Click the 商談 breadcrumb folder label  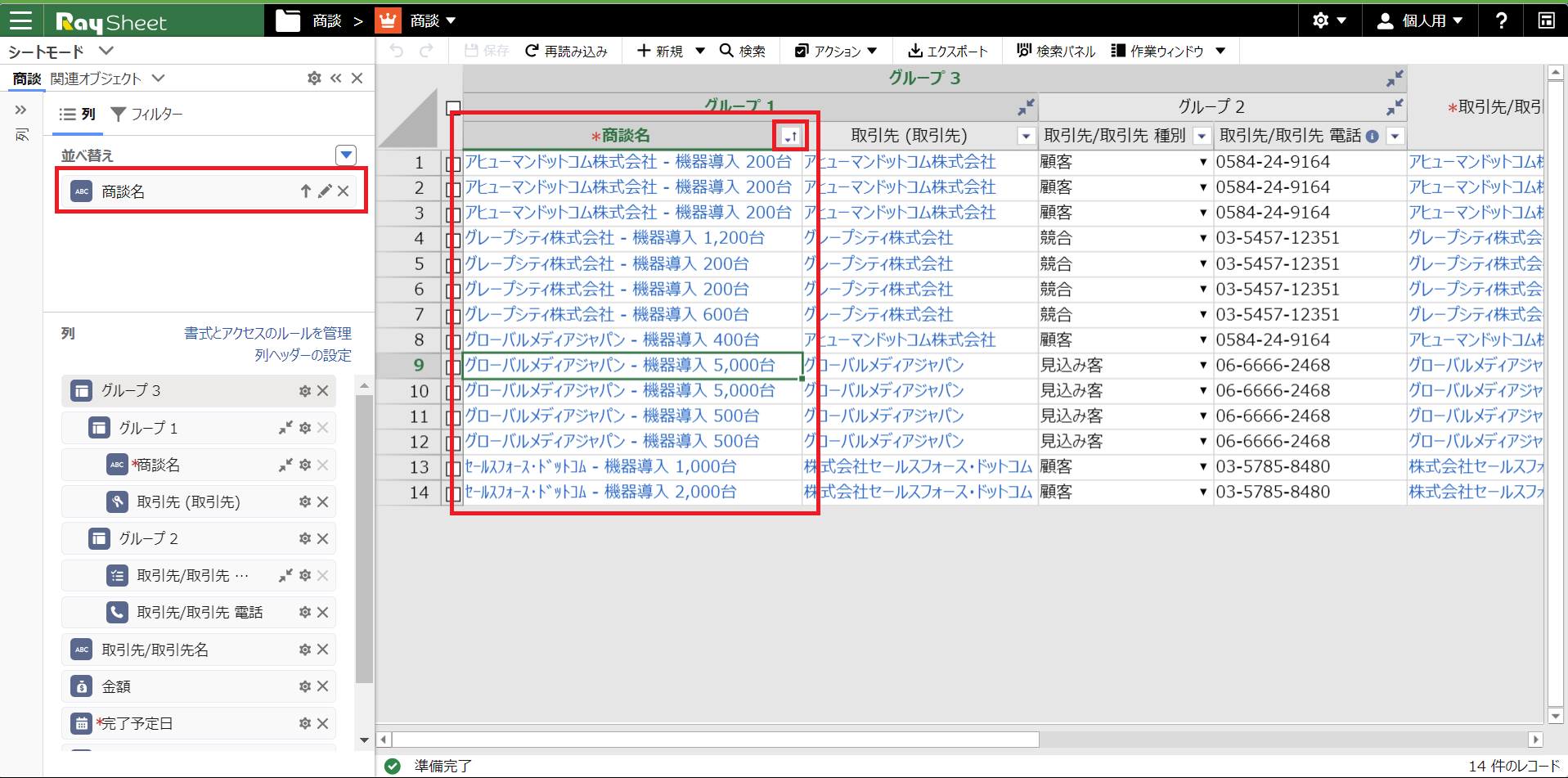[x=327, y=20]
